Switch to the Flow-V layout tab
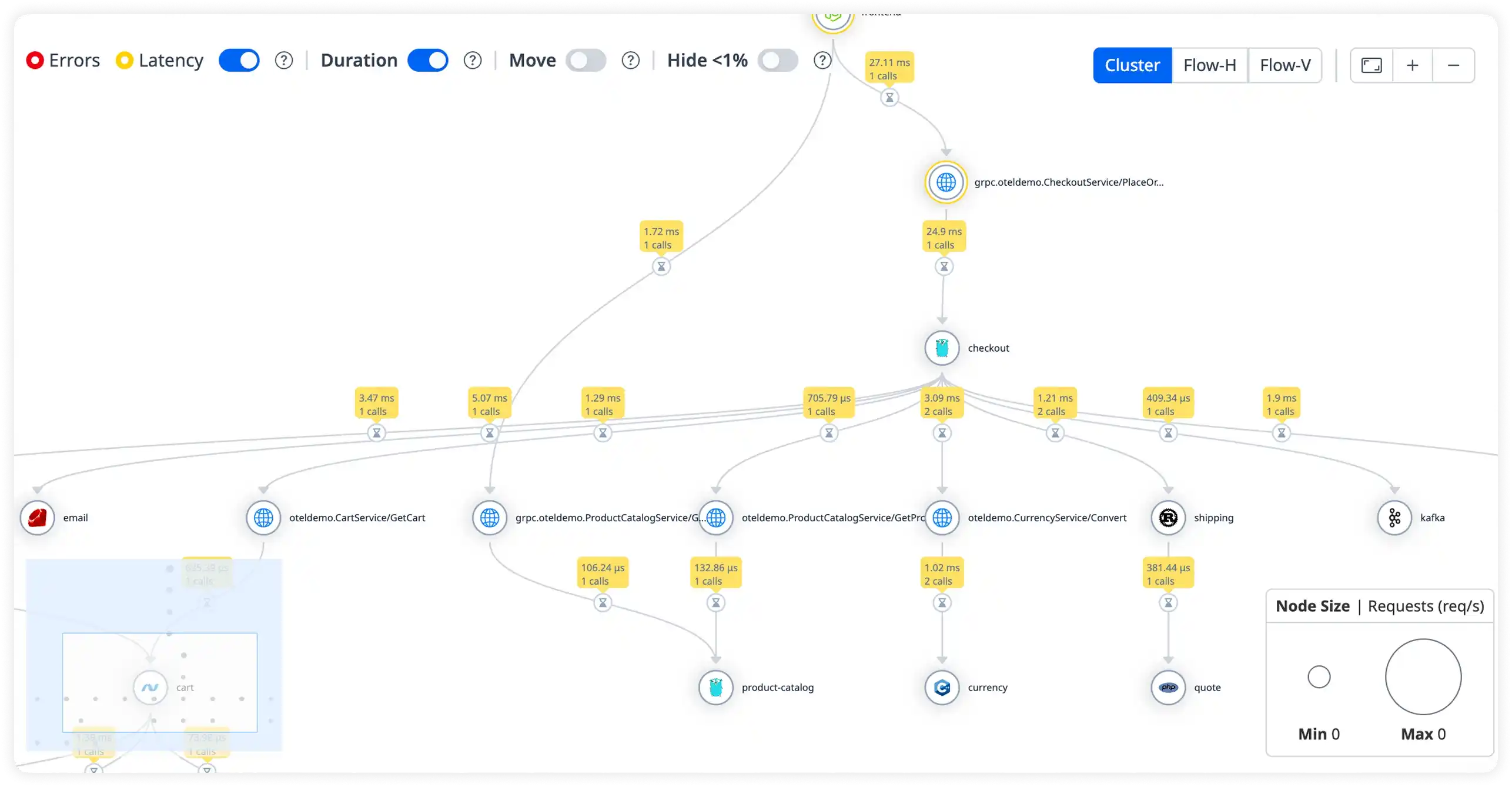The height and width of the screenshot is (787, 1512). (1285, 65)
